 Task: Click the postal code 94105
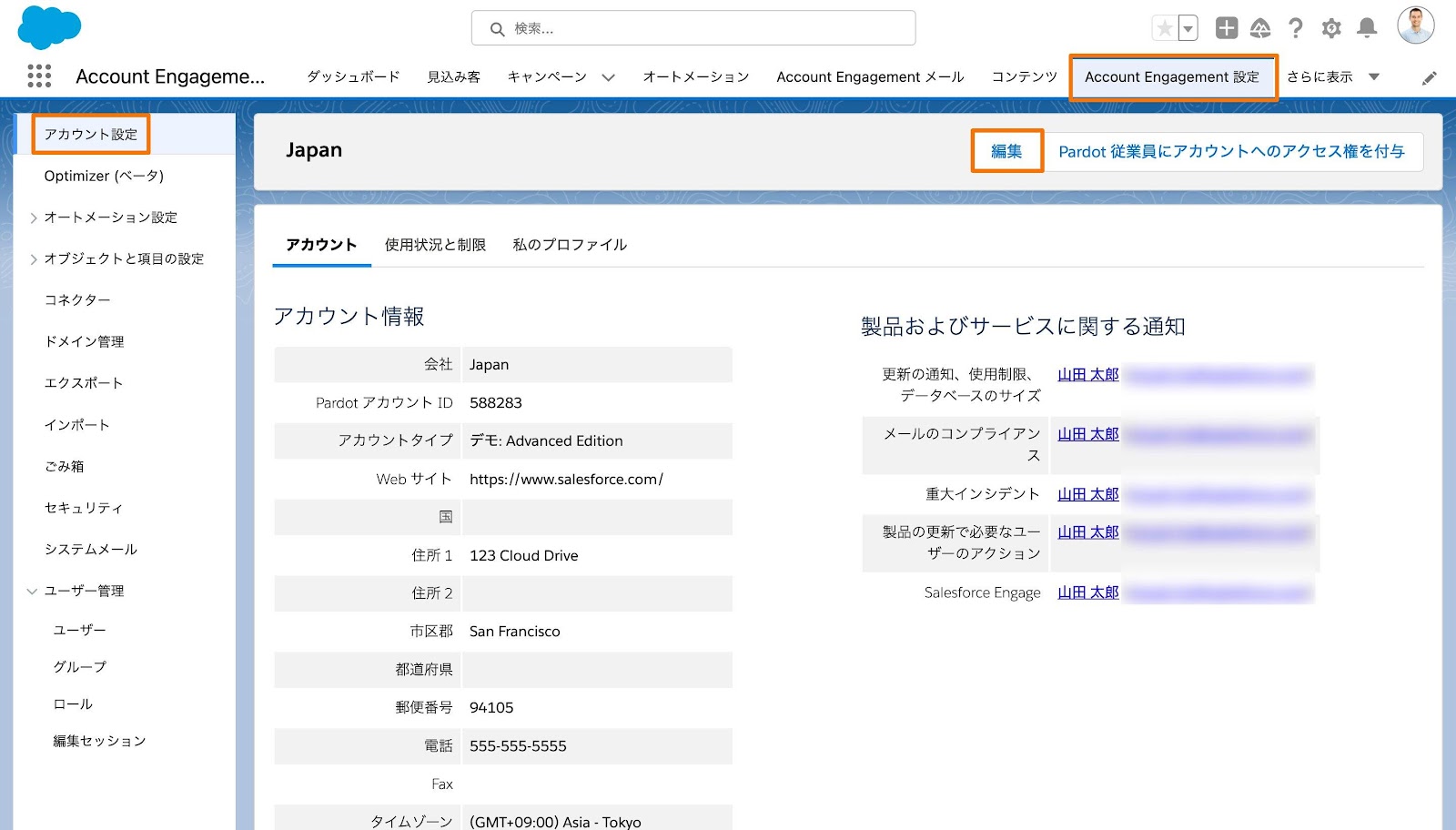coord(491,708)
